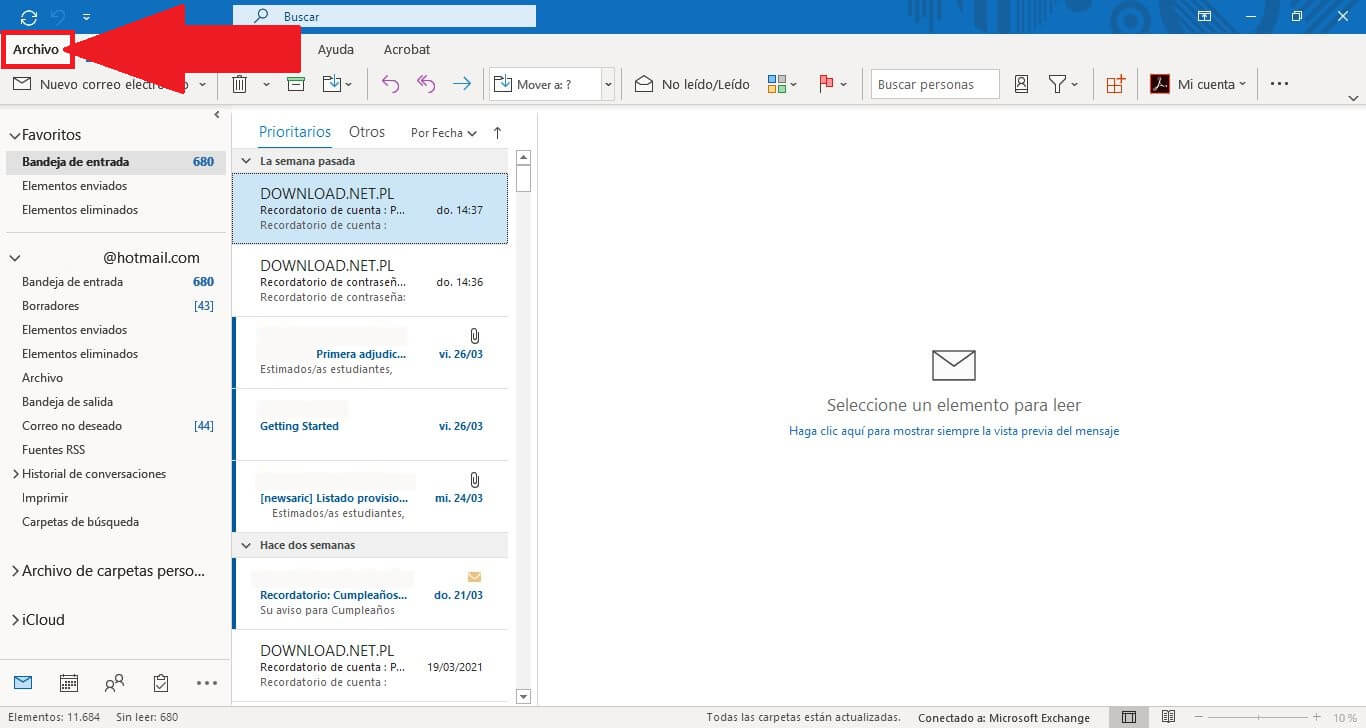Open the Mover a: ? dropdown arrow
This screenshot has height=728, width=1366.
pyautogui.click(x=608, y=85)
